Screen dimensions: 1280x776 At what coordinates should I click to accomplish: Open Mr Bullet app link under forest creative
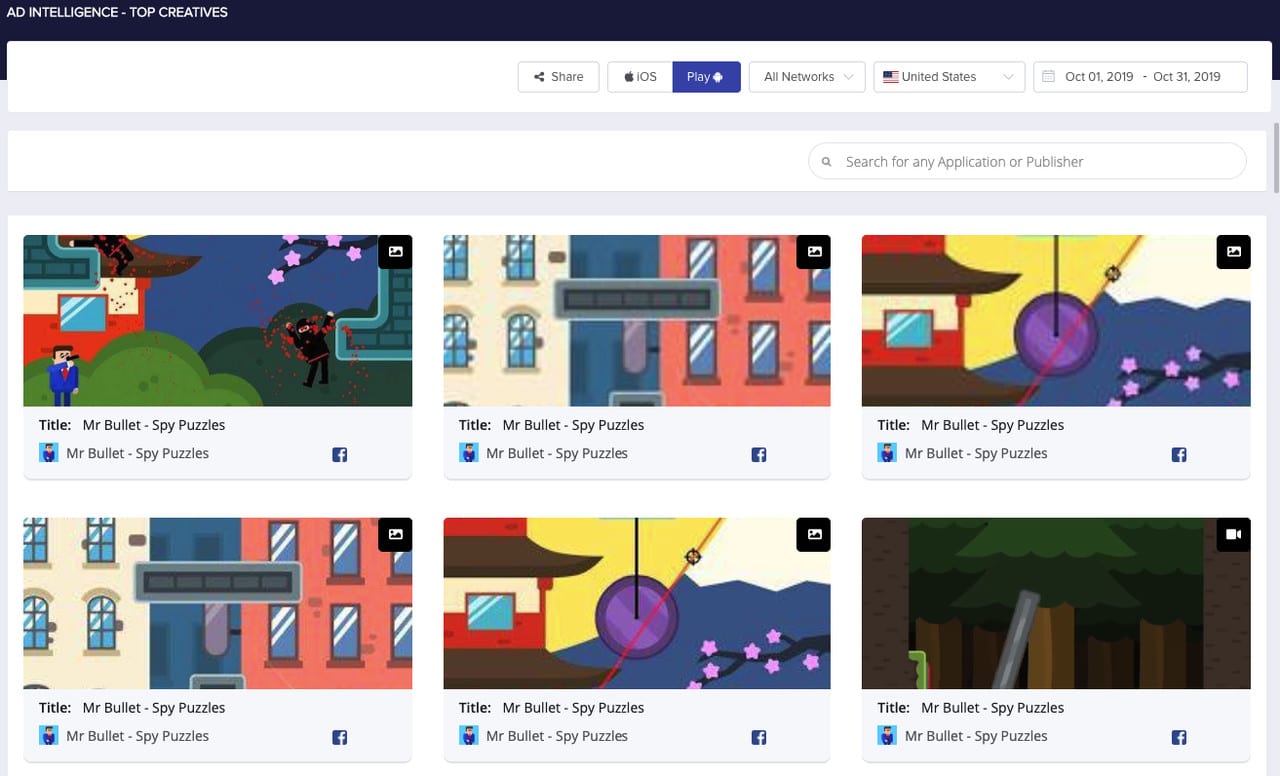(x=976, y=736)
